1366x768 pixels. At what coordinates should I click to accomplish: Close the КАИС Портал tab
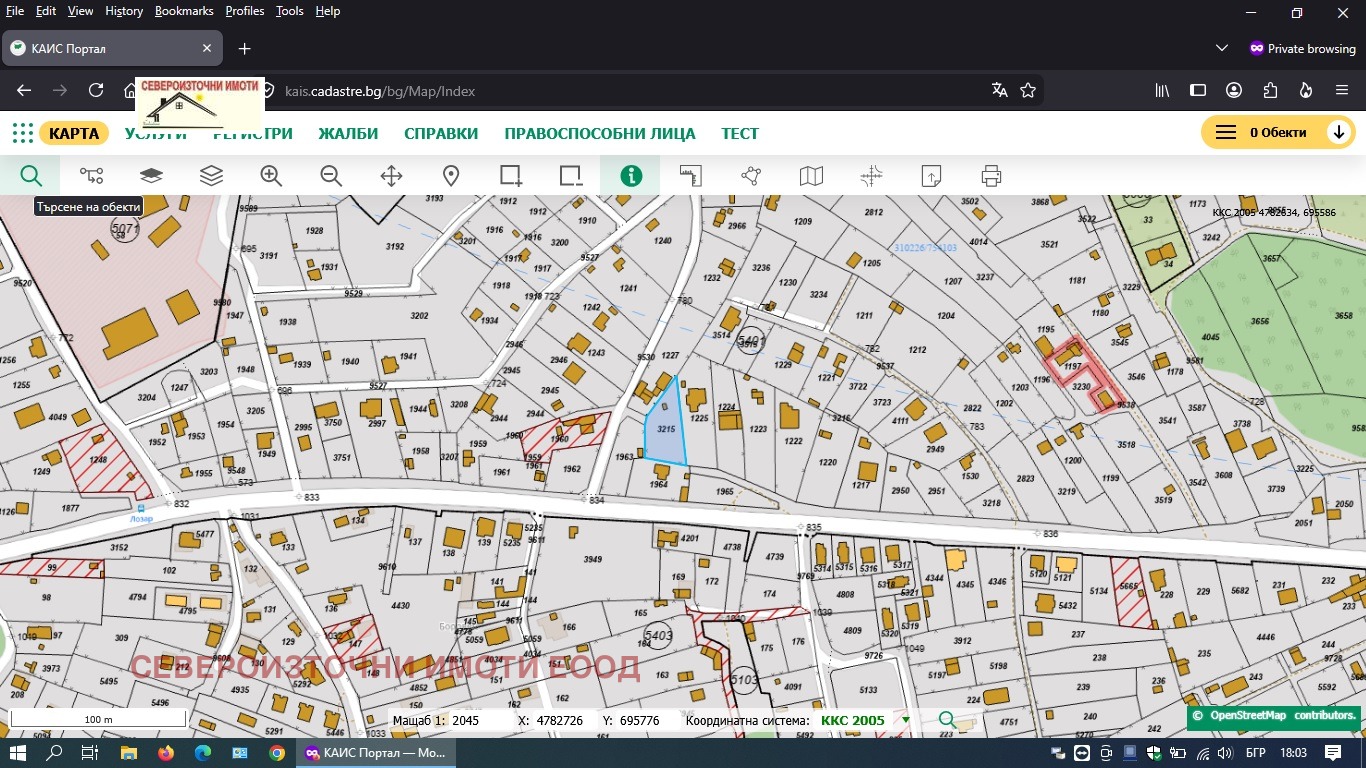point(207,48)
